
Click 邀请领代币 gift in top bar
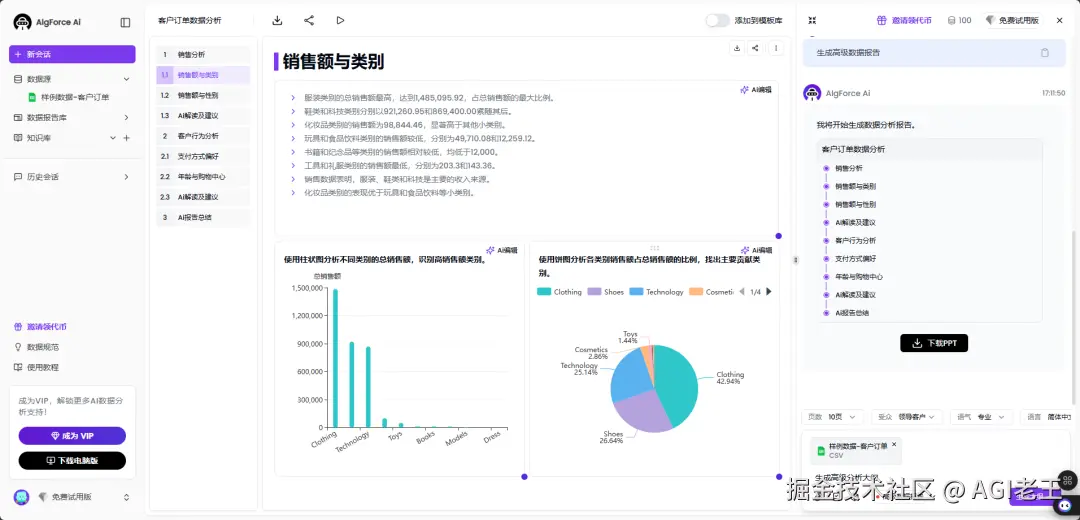tap(904, 21)
